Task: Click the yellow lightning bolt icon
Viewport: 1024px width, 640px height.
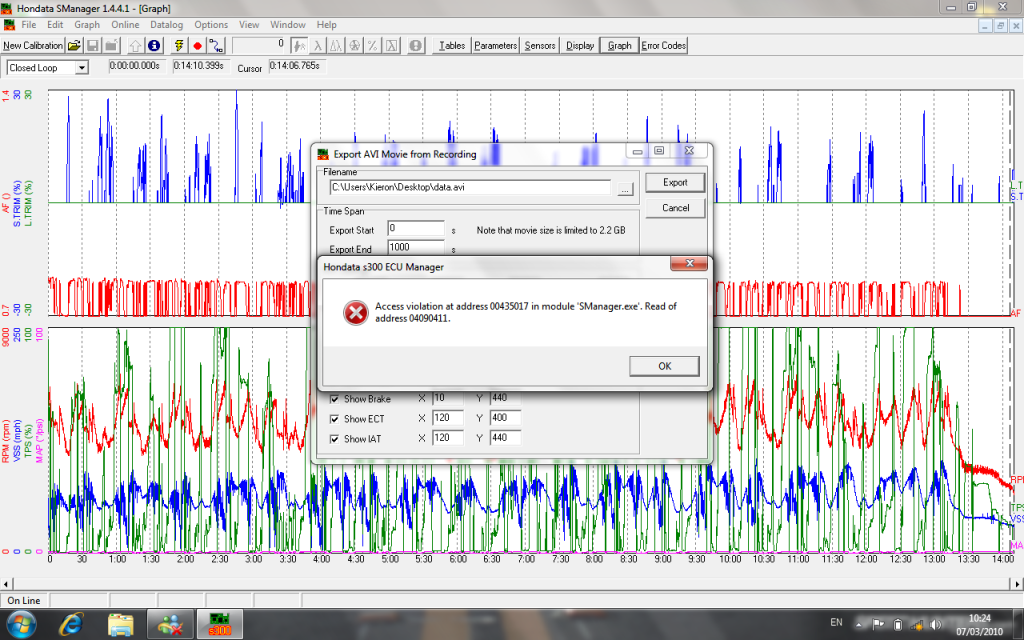Action: click(179, 45)
